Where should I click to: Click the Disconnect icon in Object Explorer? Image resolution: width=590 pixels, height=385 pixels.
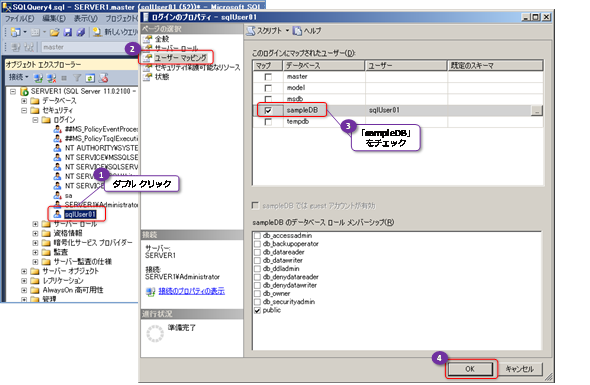click(52, 78)
